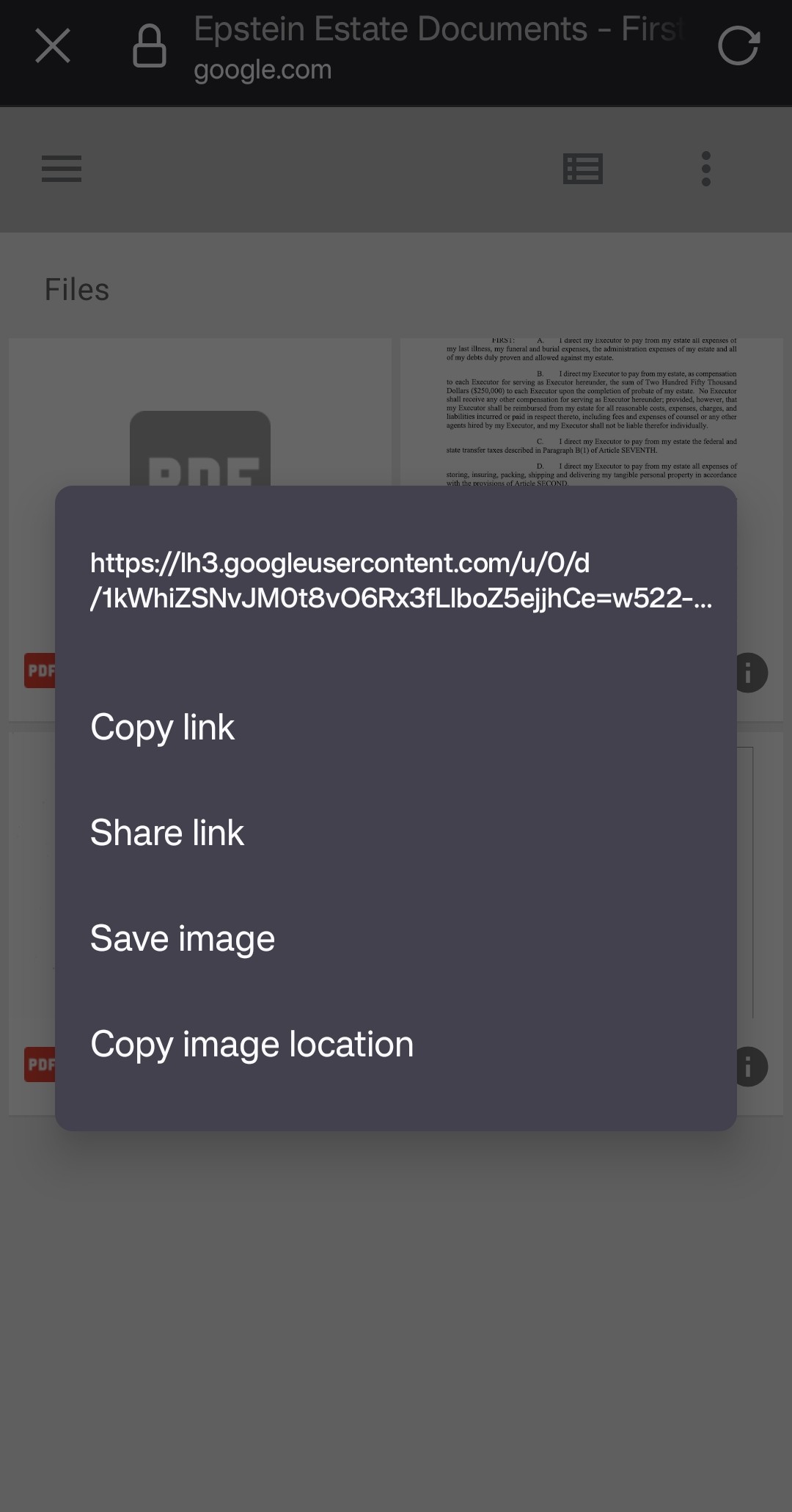This screenshot has height=1512, width=792.
Task: Select the large gray PDF file thumbnail
Action: (x=200, y=448)
